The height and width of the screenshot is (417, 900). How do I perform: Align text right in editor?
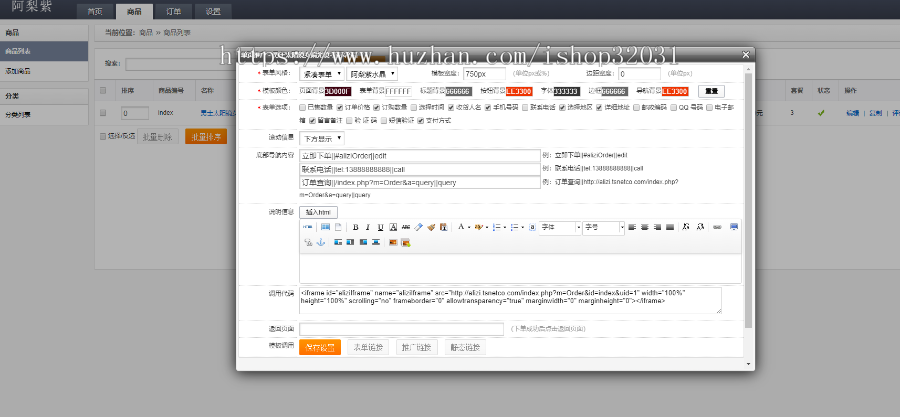(657, 227)
